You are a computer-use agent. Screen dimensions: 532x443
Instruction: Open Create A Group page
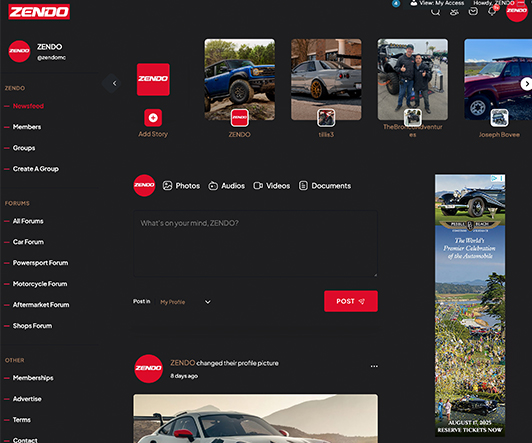pos(36,169)
